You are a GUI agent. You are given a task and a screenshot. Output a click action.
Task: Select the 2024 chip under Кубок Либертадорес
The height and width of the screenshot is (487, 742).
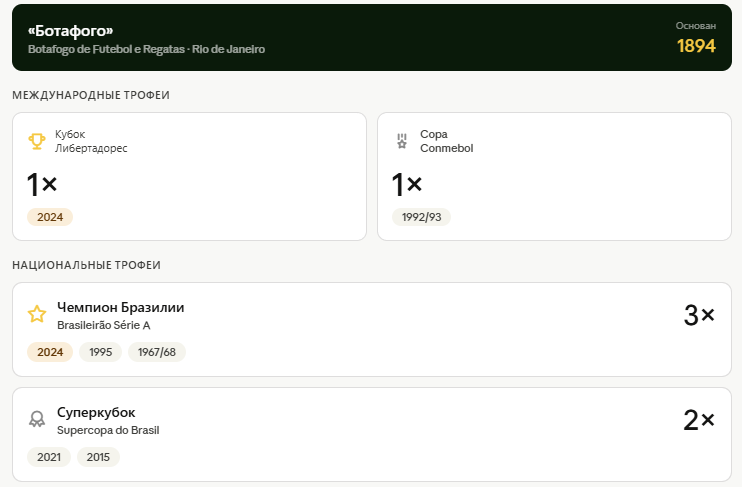[50, 217]
